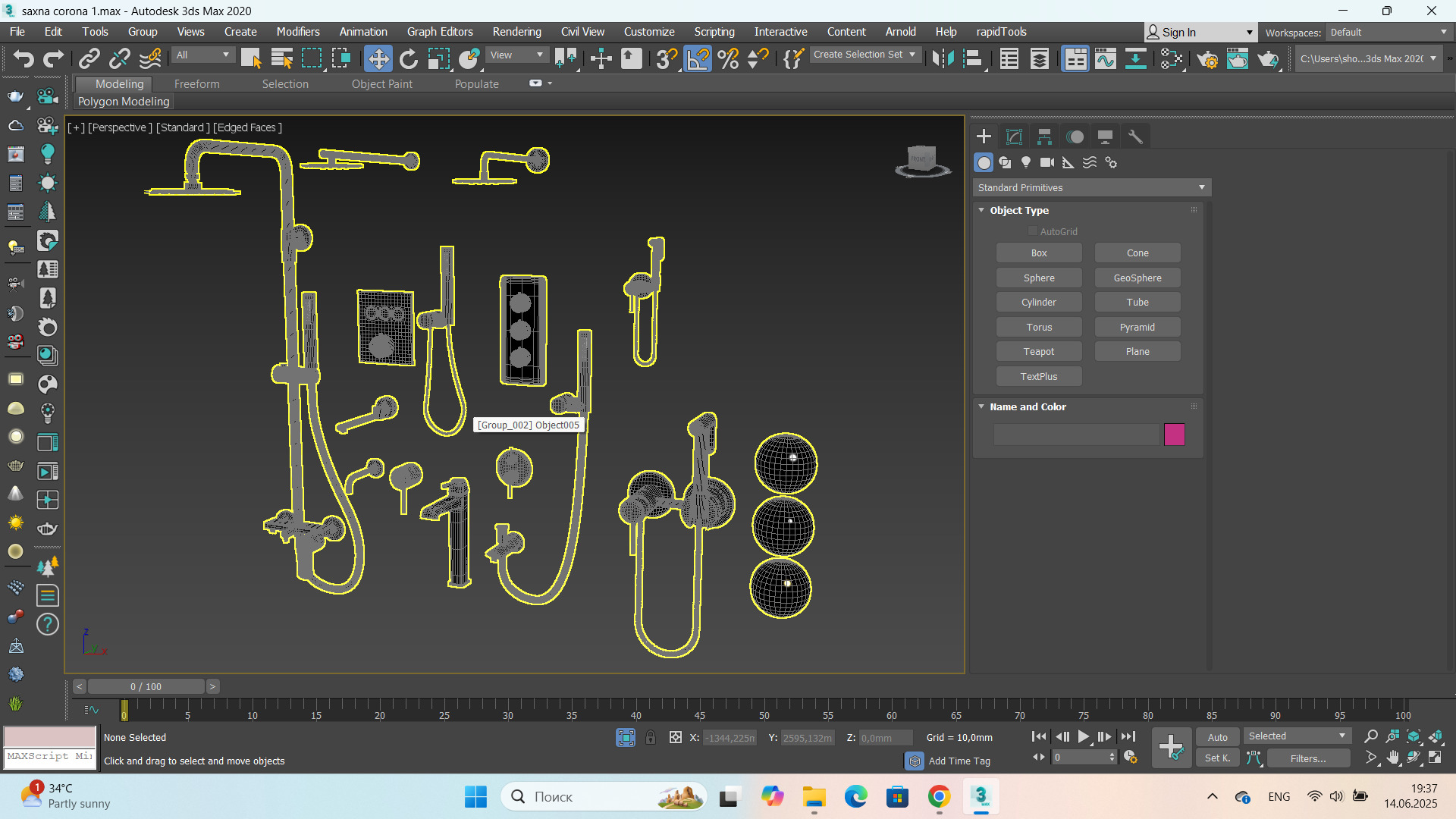
Task: Open the Create Selection Set dropdown
Action: point(864,55)
